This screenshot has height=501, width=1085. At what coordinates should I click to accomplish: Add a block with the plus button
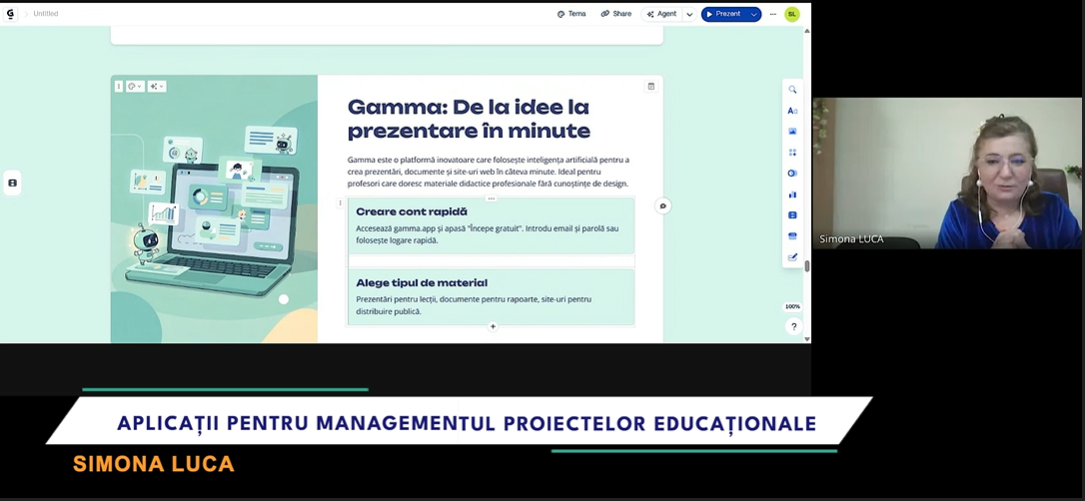pyautogui.click(x=493, y=327)
